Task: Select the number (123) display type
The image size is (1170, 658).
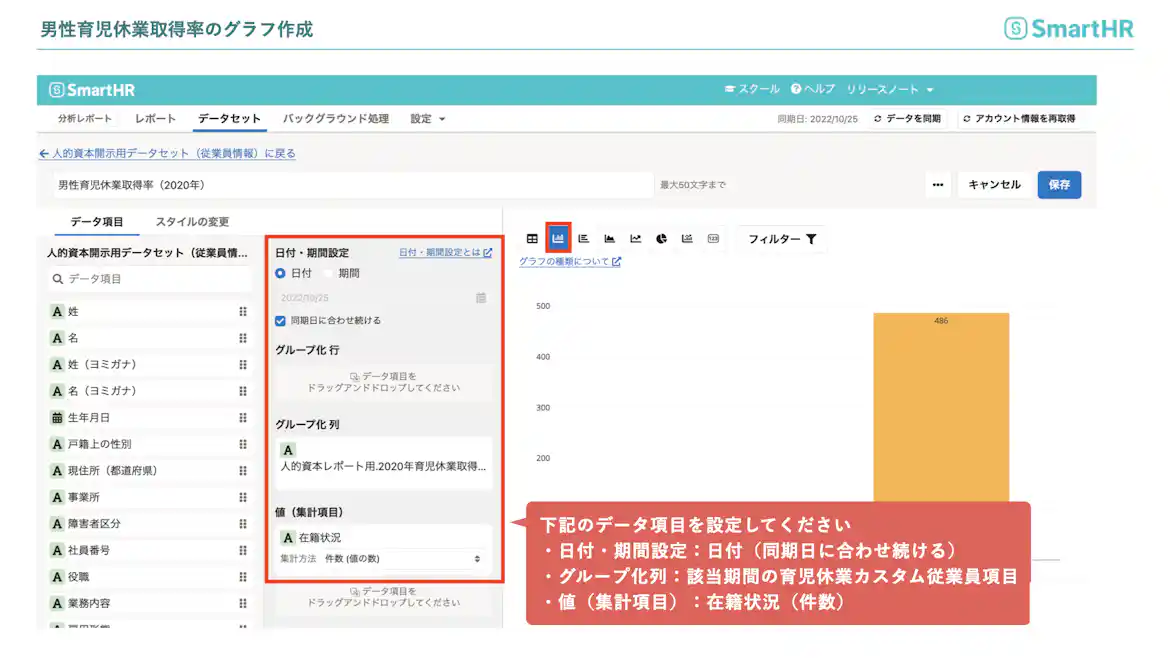Action: click(711, 237)
